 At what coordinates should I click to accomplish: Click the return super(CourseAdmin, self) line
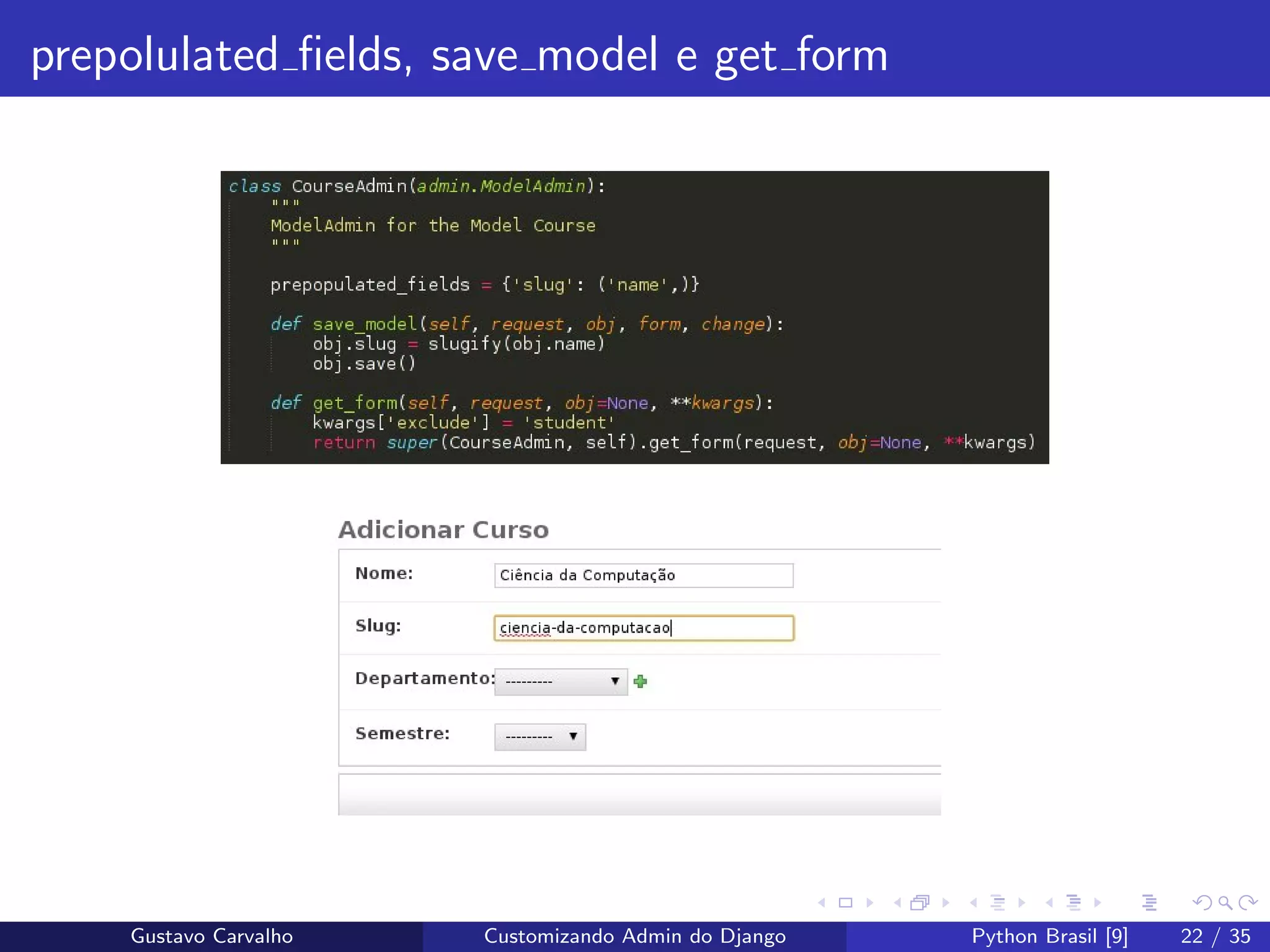click(x=674, y=443)
